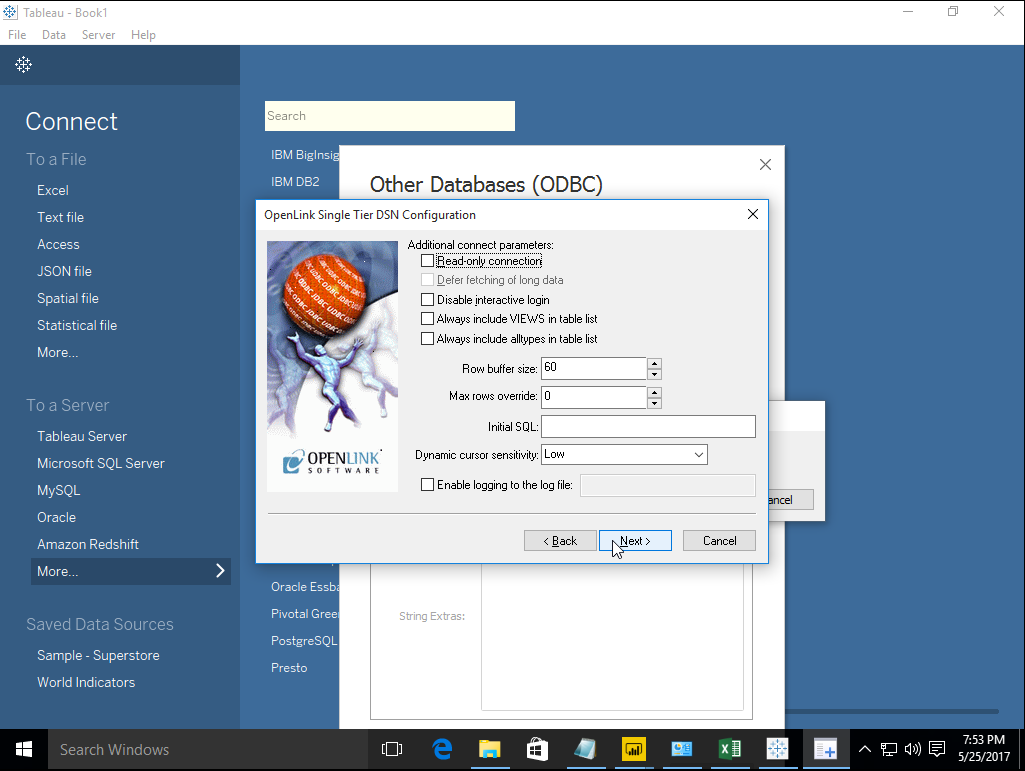Connect to Tableau Server
The width and height of the screenshot is (1025, 771).
[82, 436]
